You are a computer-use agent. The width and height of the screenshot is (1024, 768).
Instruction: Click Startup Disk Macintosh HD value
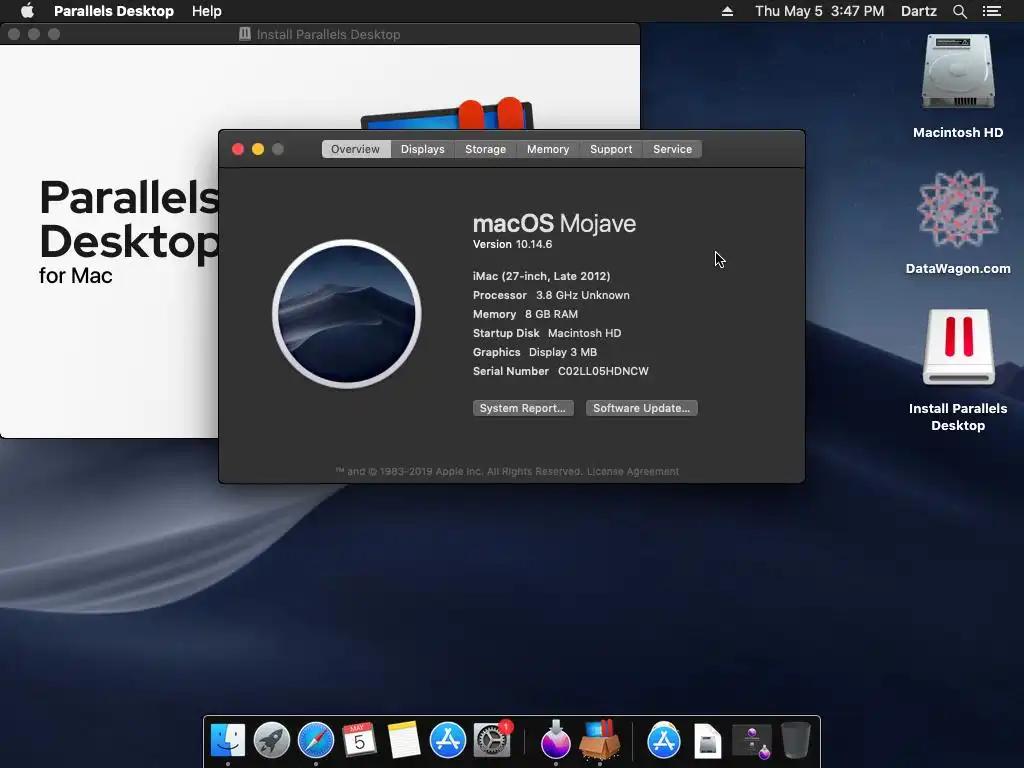point(584,333)
